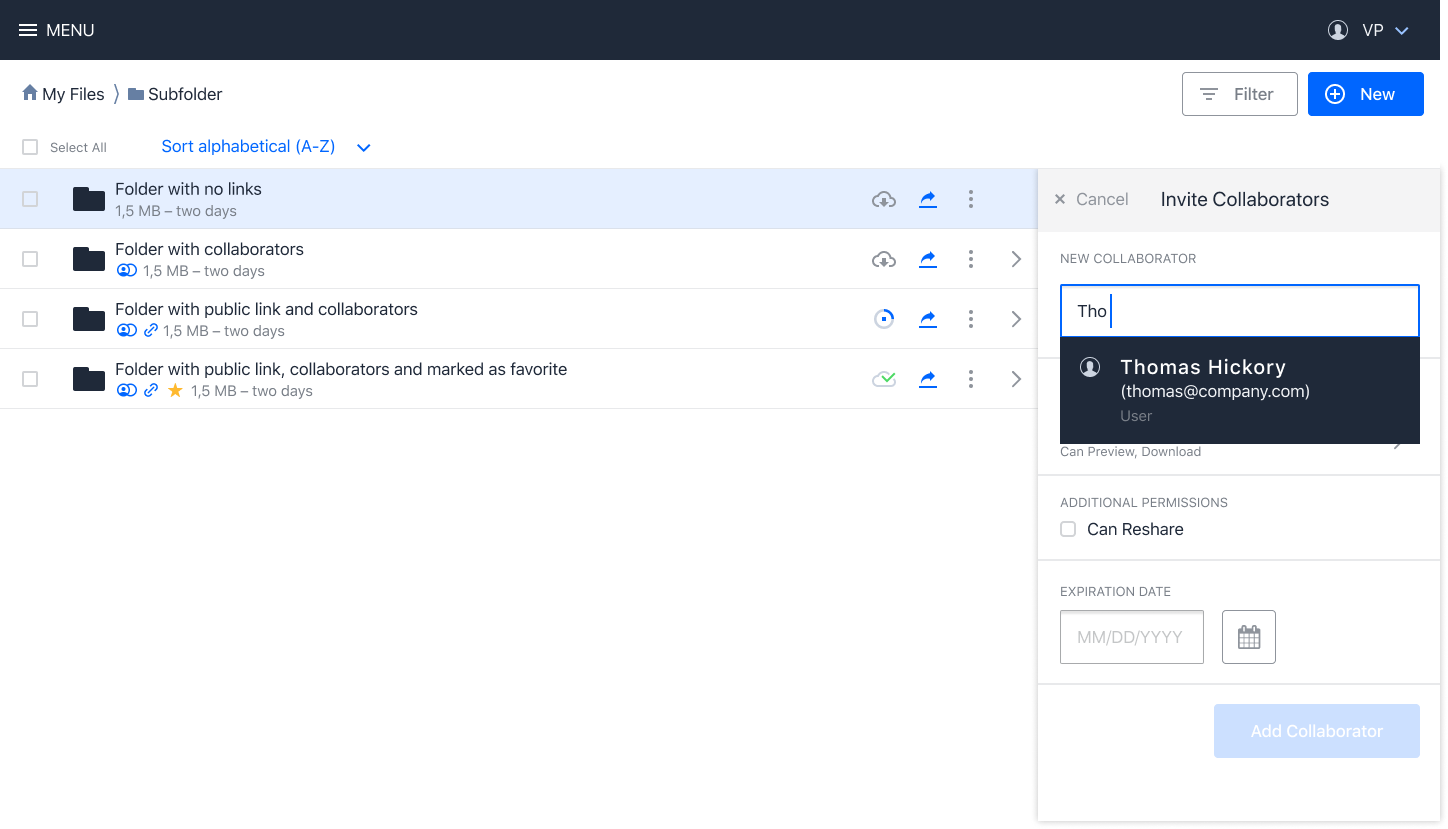Open Folder with public link, collaborators and marked as favorite
Viewport: 1448px width, 829px height.
point(341,369)
